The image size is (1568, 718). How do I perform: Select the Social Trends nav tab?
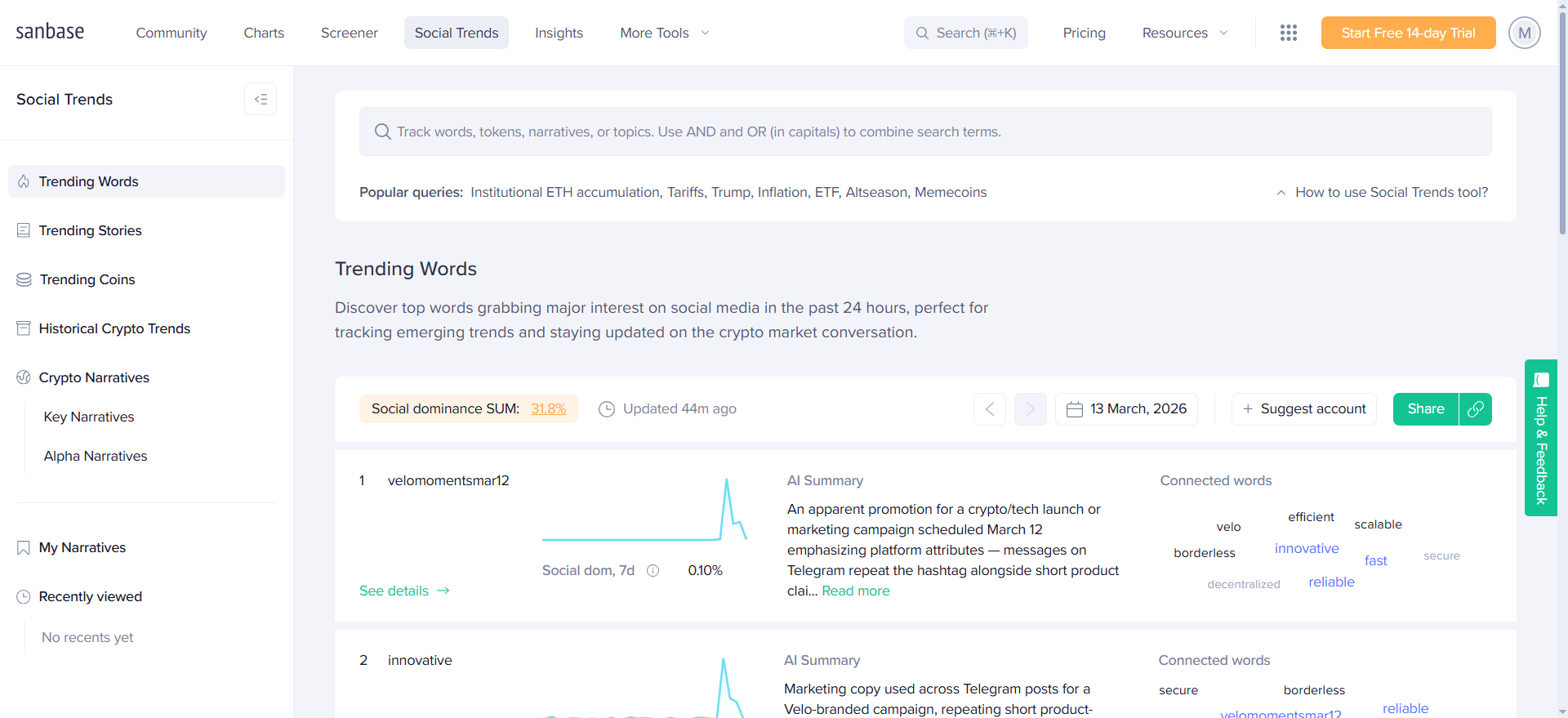point(457,33)
